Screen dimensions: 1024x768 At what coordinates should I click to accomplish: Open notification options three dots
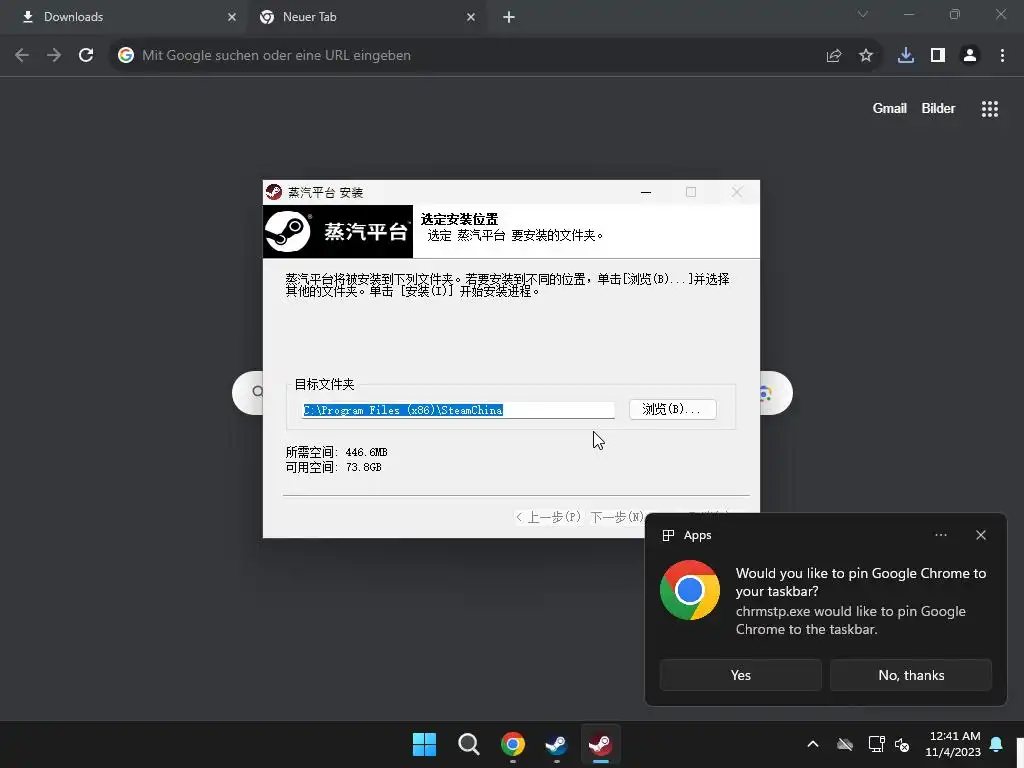tap(940, 535)
